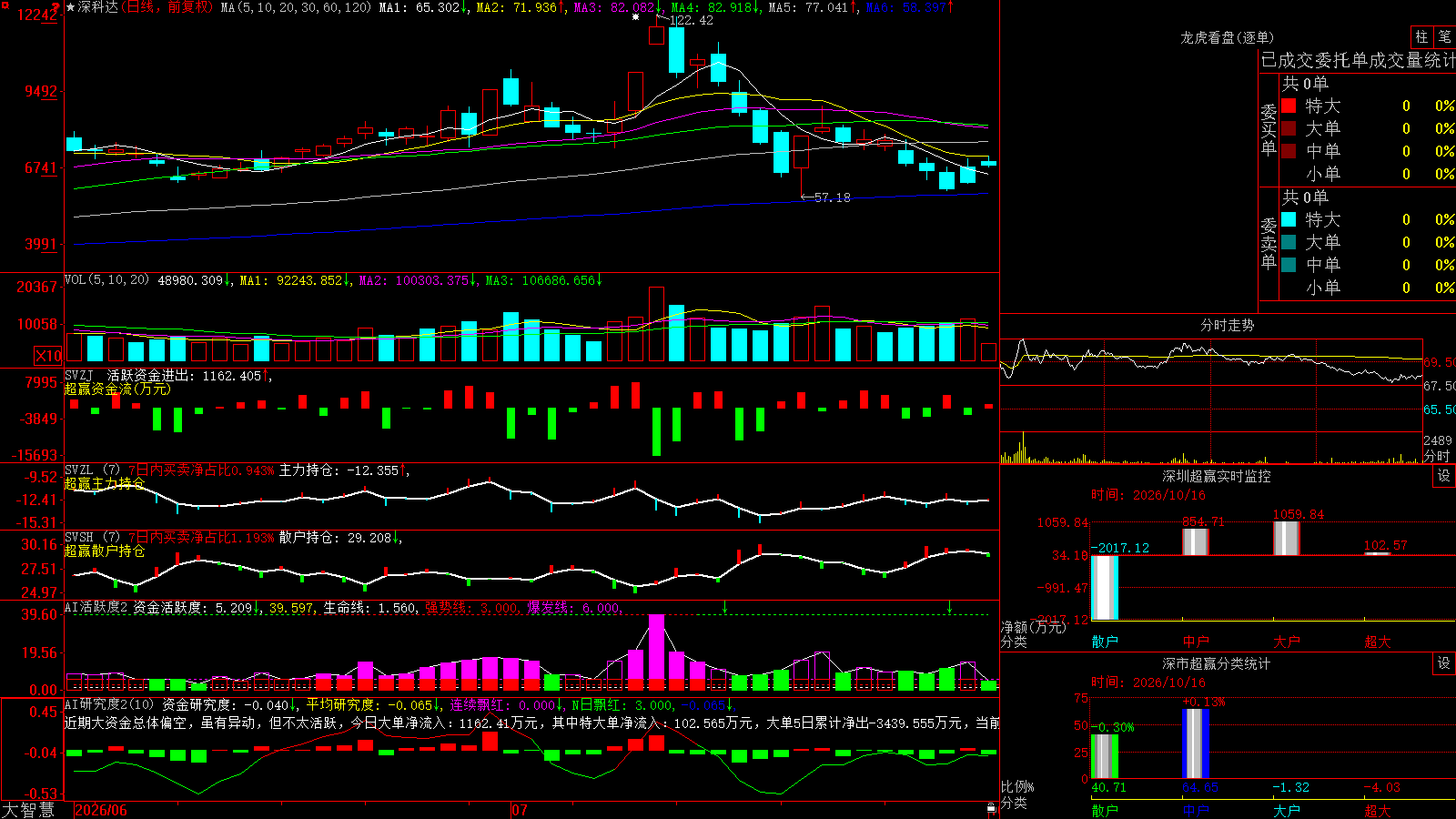
Task: Click the 委卖单 vertical section label
Action: [1269, 243]
